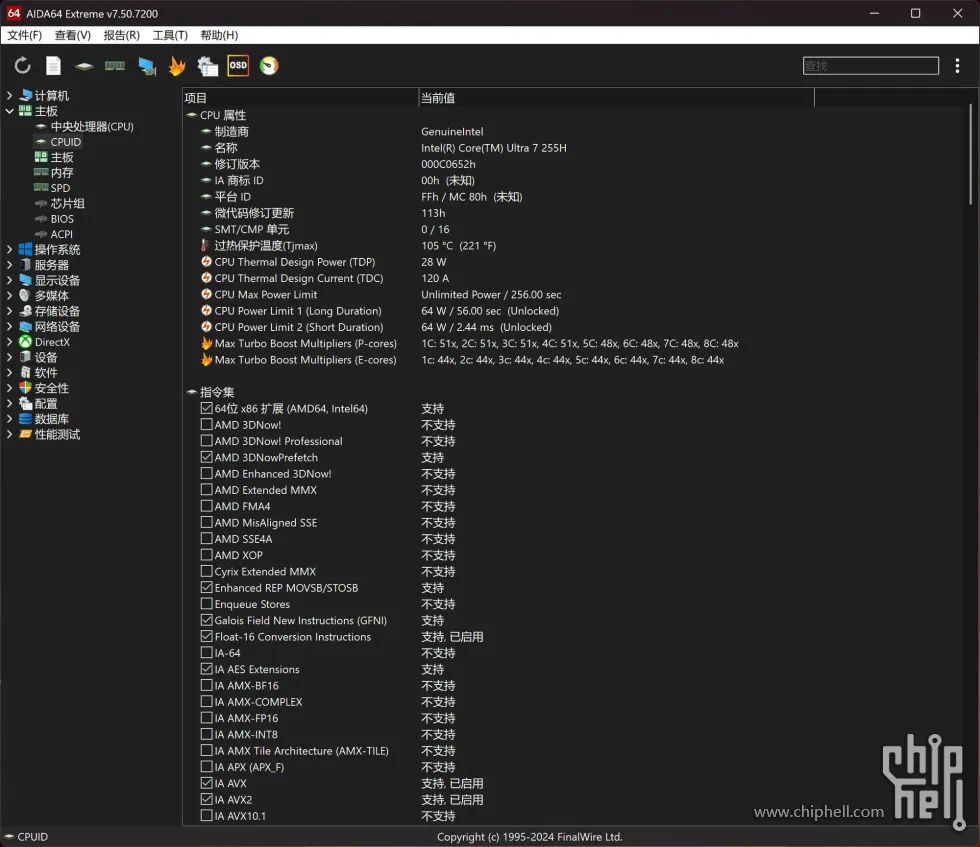Toggle the 64位 x86 扩展 checkbox
The height and width of the screenshot is (847, 980).
coord(206,408)
